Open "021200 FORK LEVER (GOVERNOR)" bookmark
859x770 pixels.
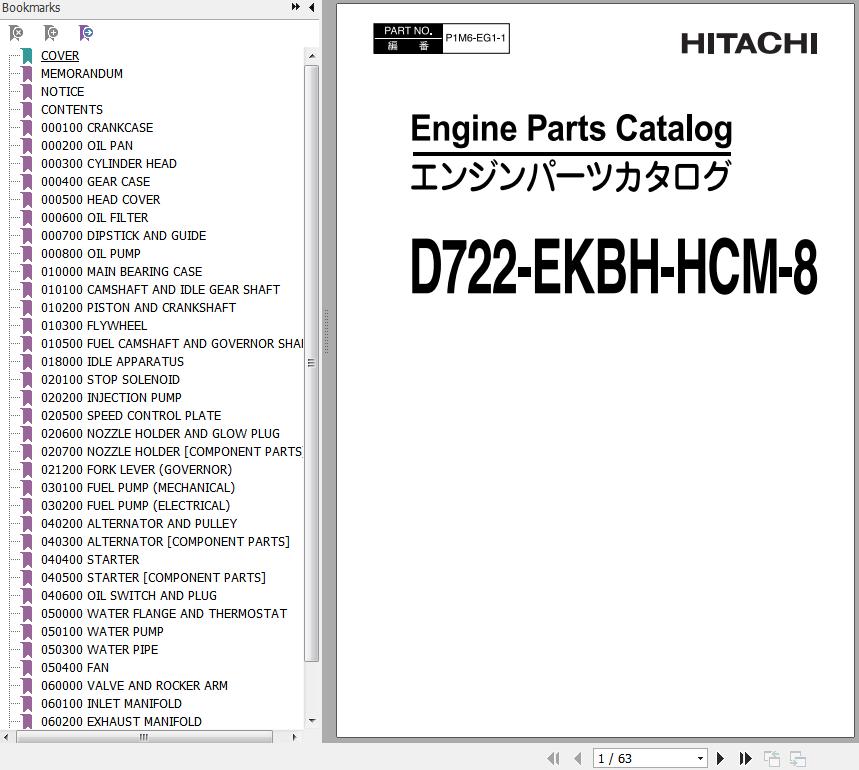pos(136,470)
